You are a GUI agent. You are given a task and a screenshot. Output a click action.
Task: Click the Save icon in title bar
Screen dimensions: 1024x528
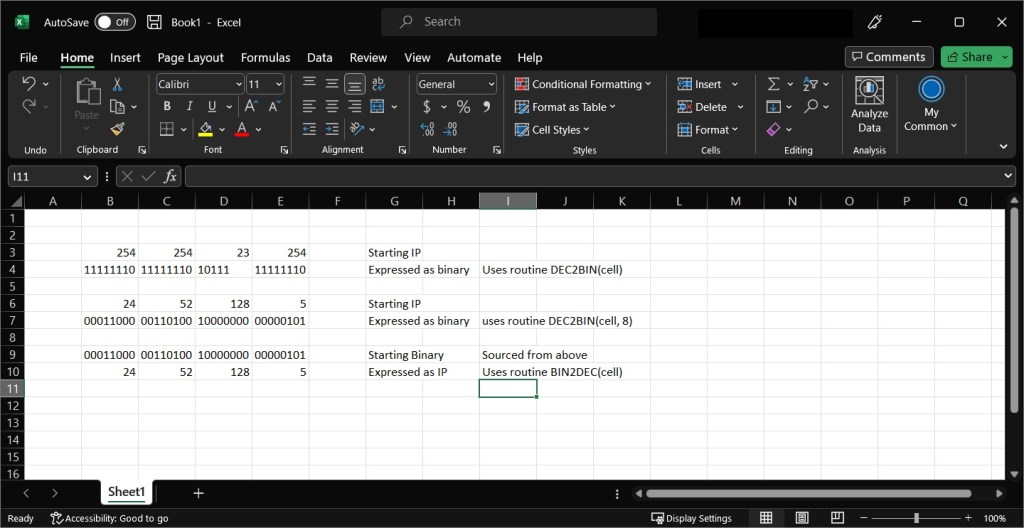[x=154, y=22]
